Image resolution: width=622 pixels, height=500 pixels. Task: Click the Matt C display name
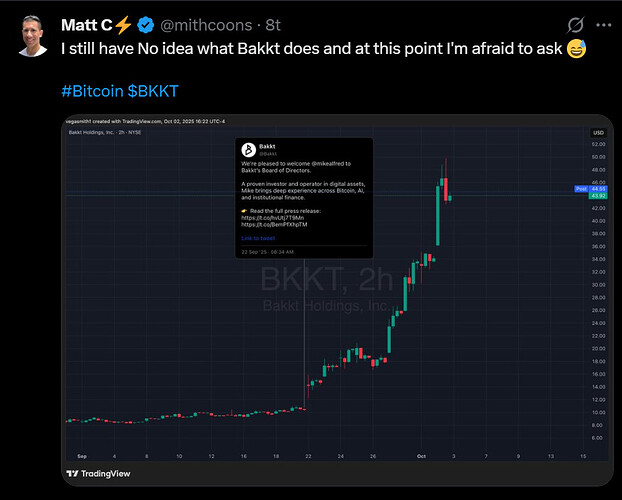tap(87, 25)
